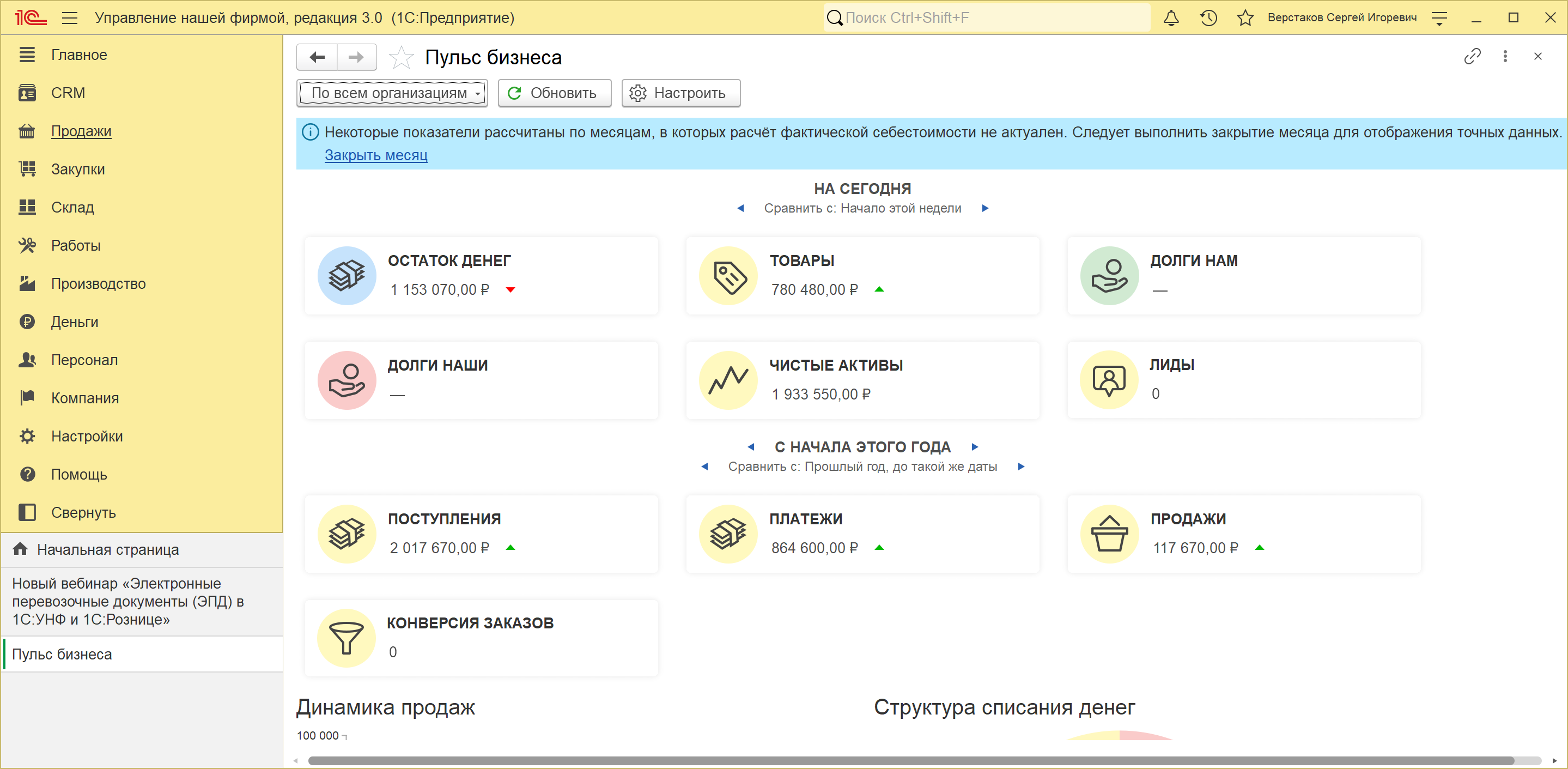This screenshot has width=1568, height=769.
Task: Click the Настроить settings button
Action: (680, 93)
